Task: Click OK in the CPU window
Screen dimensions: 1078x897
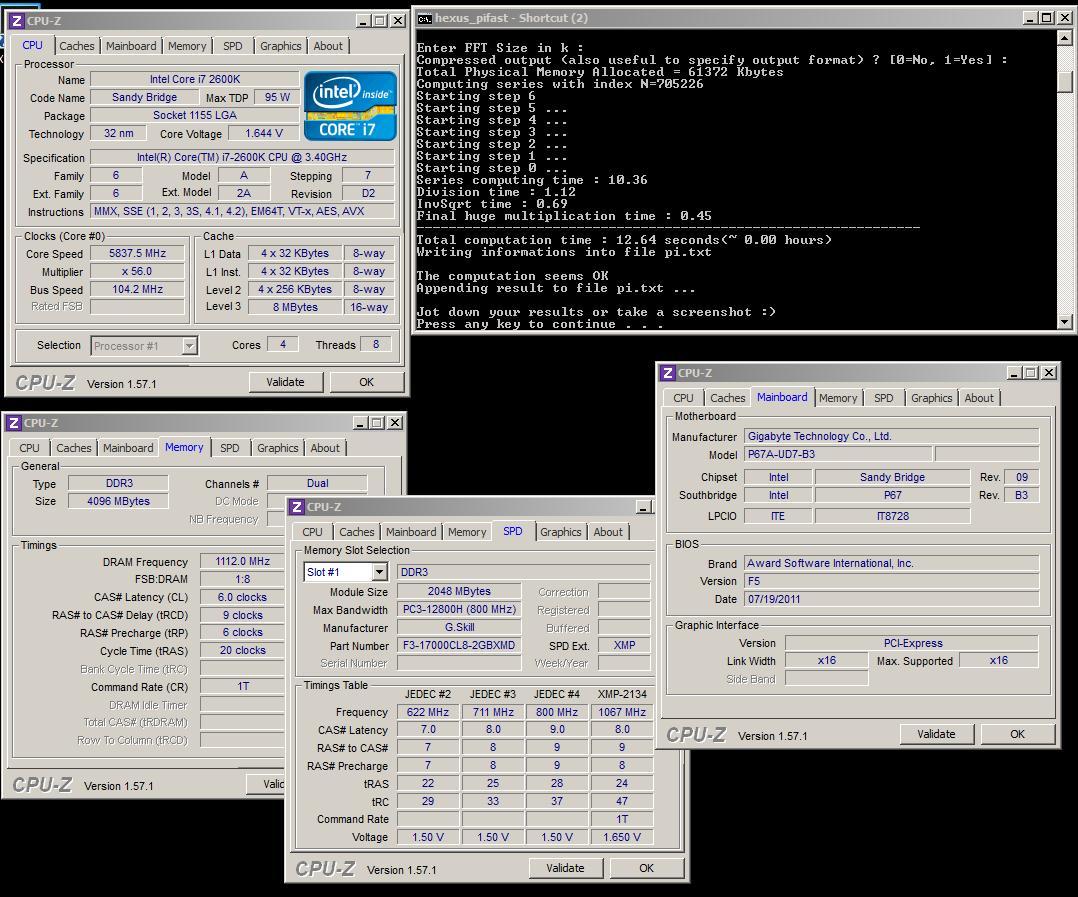Action: tap(366, 382)
